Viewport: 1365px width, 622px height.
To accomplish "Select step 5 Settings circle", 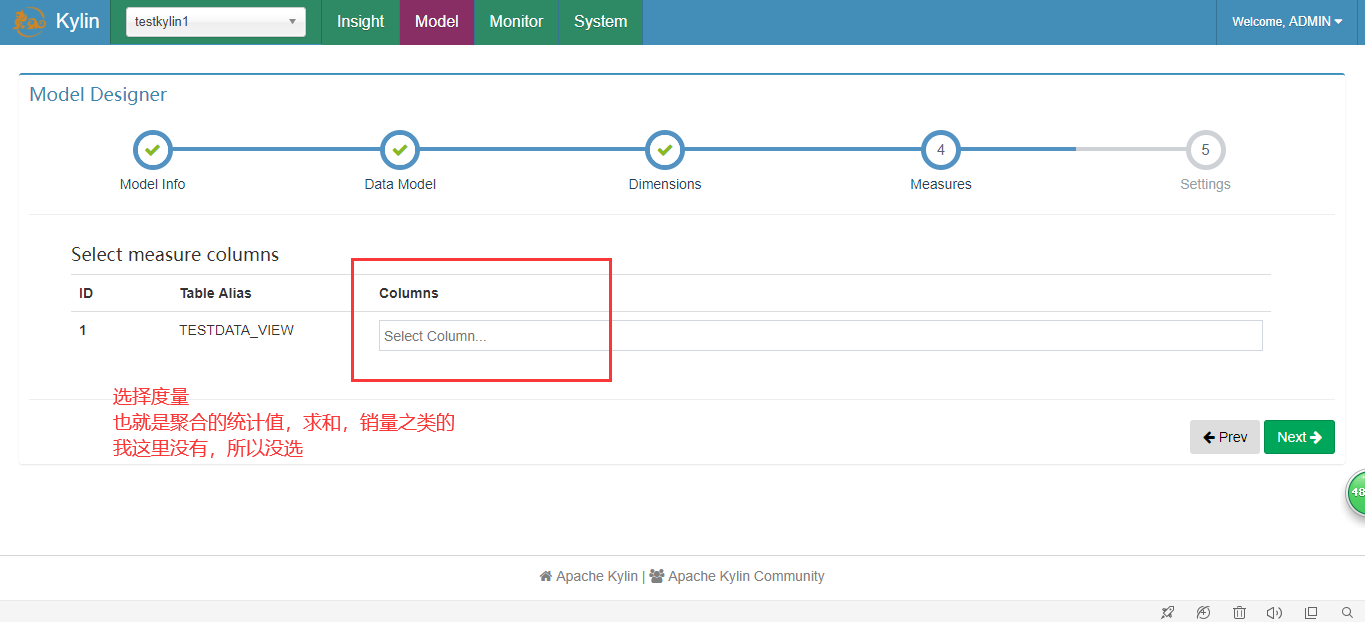I will [x=1205, y=150].
